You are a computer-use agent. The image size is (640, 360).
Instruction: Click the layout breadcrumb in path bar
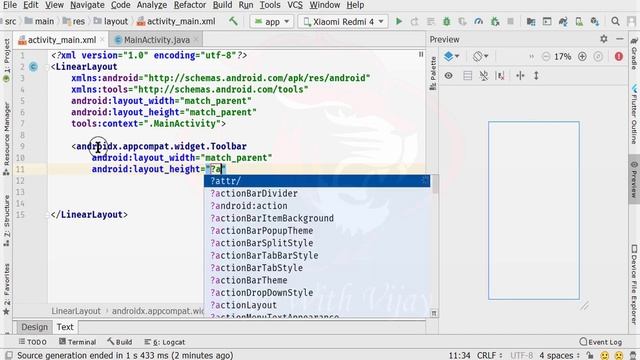111,21
